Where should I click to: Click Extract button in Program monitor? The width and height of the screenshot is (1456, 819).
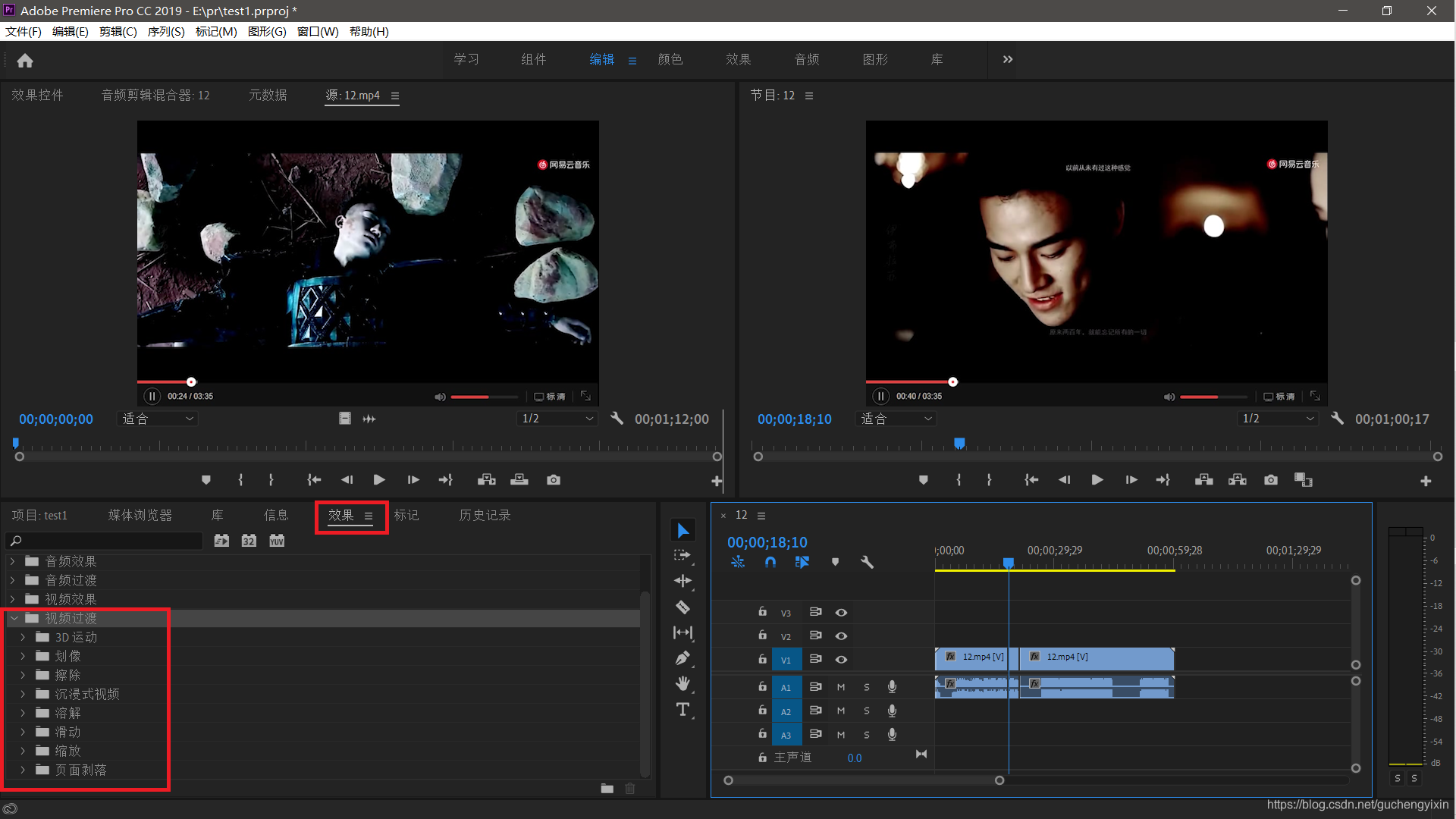(1238, 480)
